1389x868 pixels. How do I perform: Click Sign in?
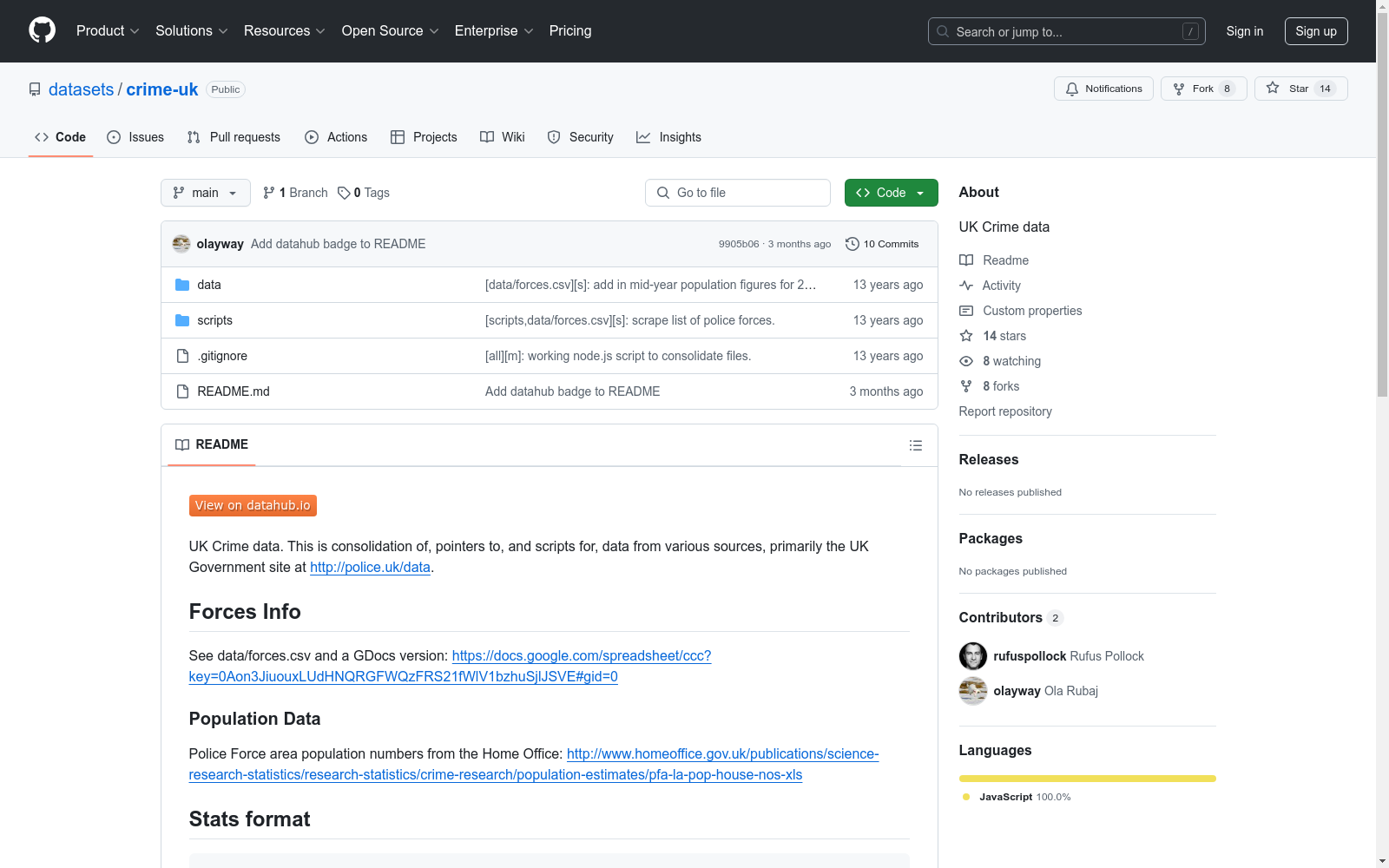pos(1245,31)
